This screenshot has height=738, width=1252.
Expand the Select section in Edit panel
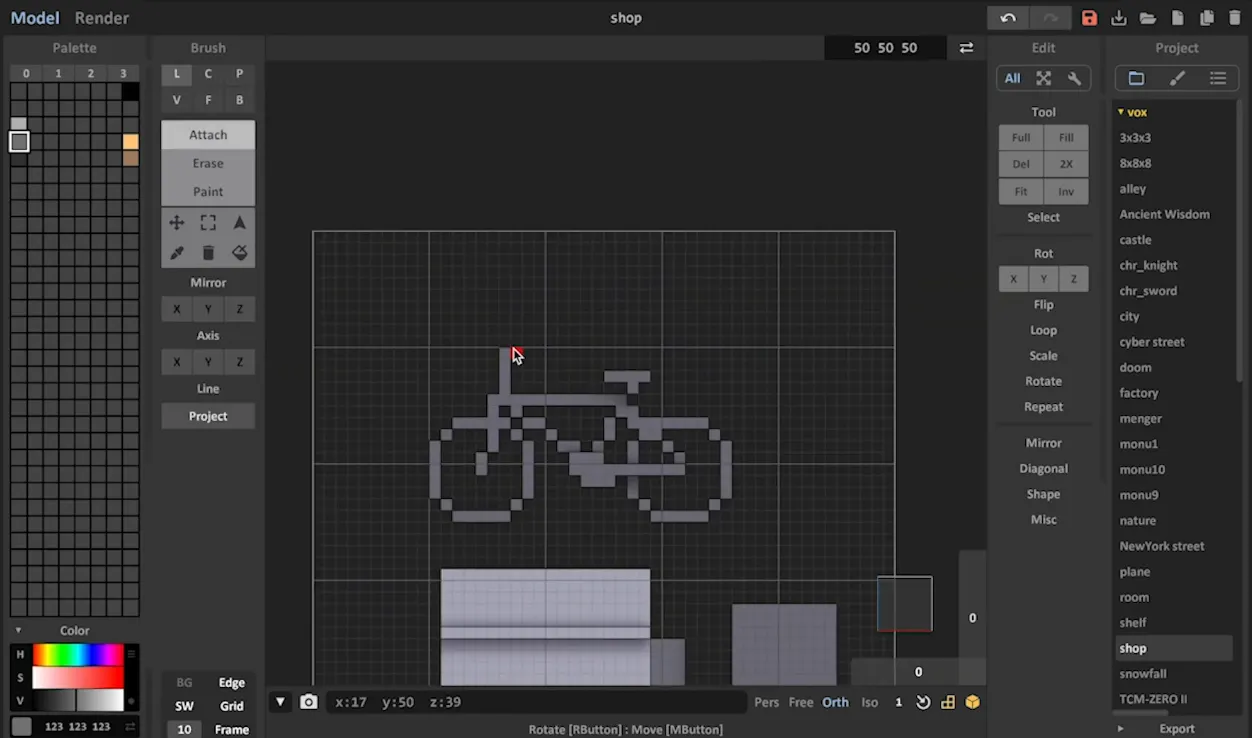tap(1043, 217)
